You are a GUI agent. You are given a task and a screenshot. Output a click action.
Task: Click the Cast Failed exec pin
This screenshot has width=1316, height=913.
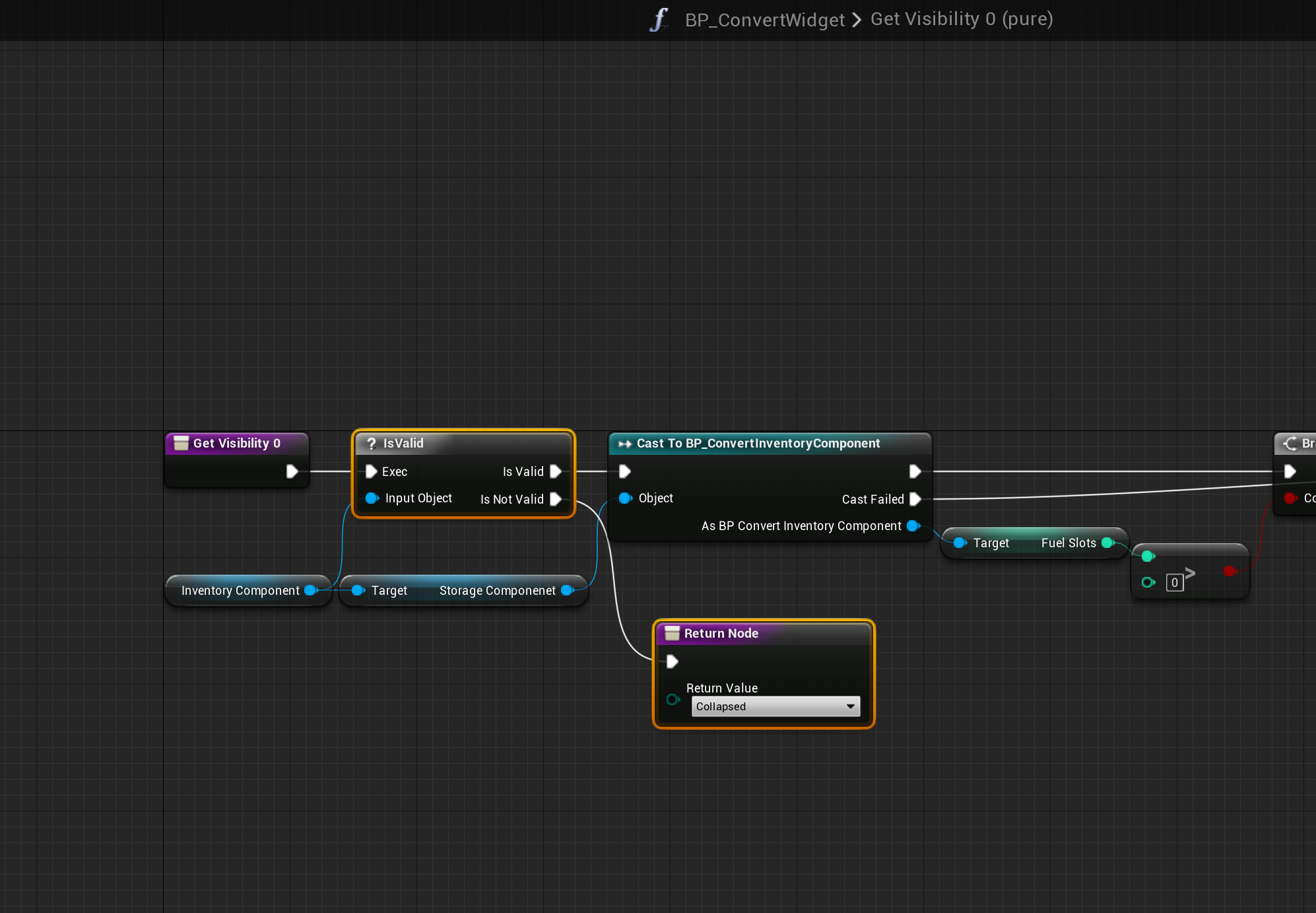(x=915, y=499)
